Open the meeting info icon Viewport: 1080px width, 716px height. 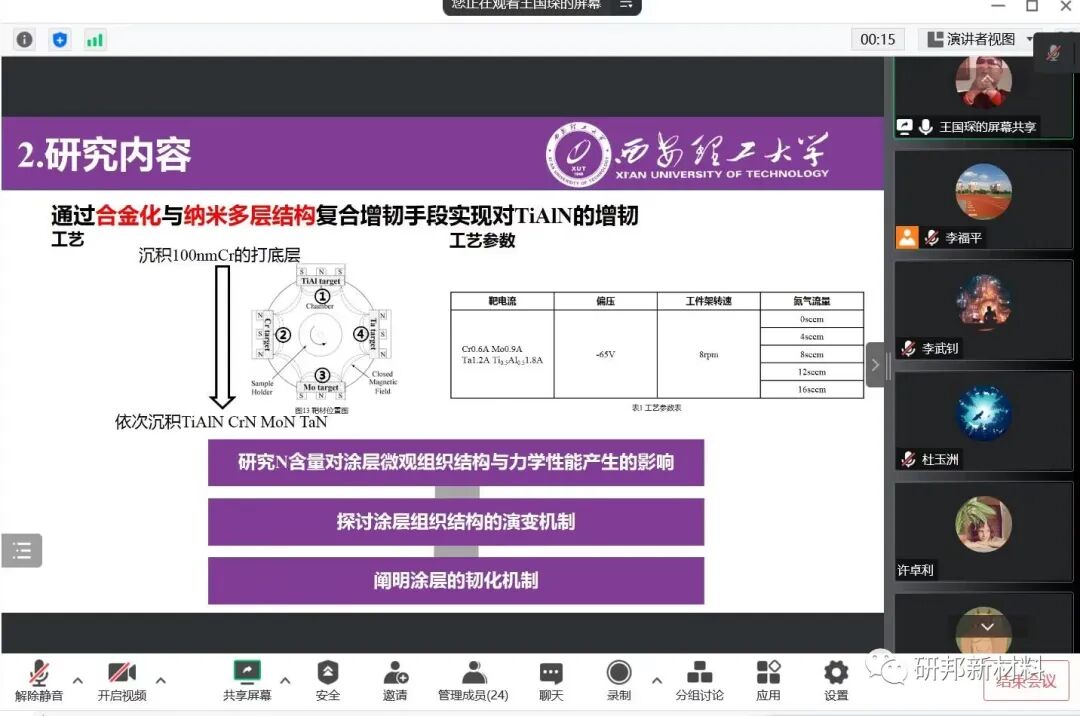pos(24,40)
